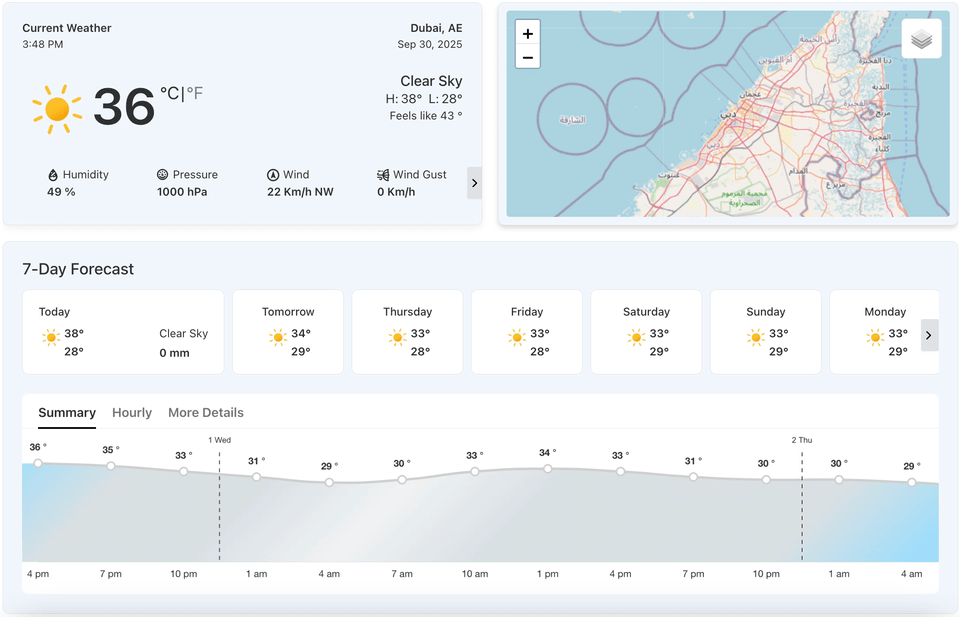Click the 1 pm 34° chart point
The height and width of the screenshot is (617, 960).
click(x=548, y=468)
